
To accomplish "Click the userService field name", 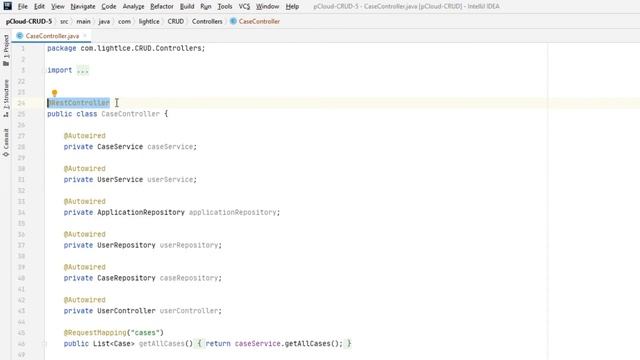I will point(170,180).
